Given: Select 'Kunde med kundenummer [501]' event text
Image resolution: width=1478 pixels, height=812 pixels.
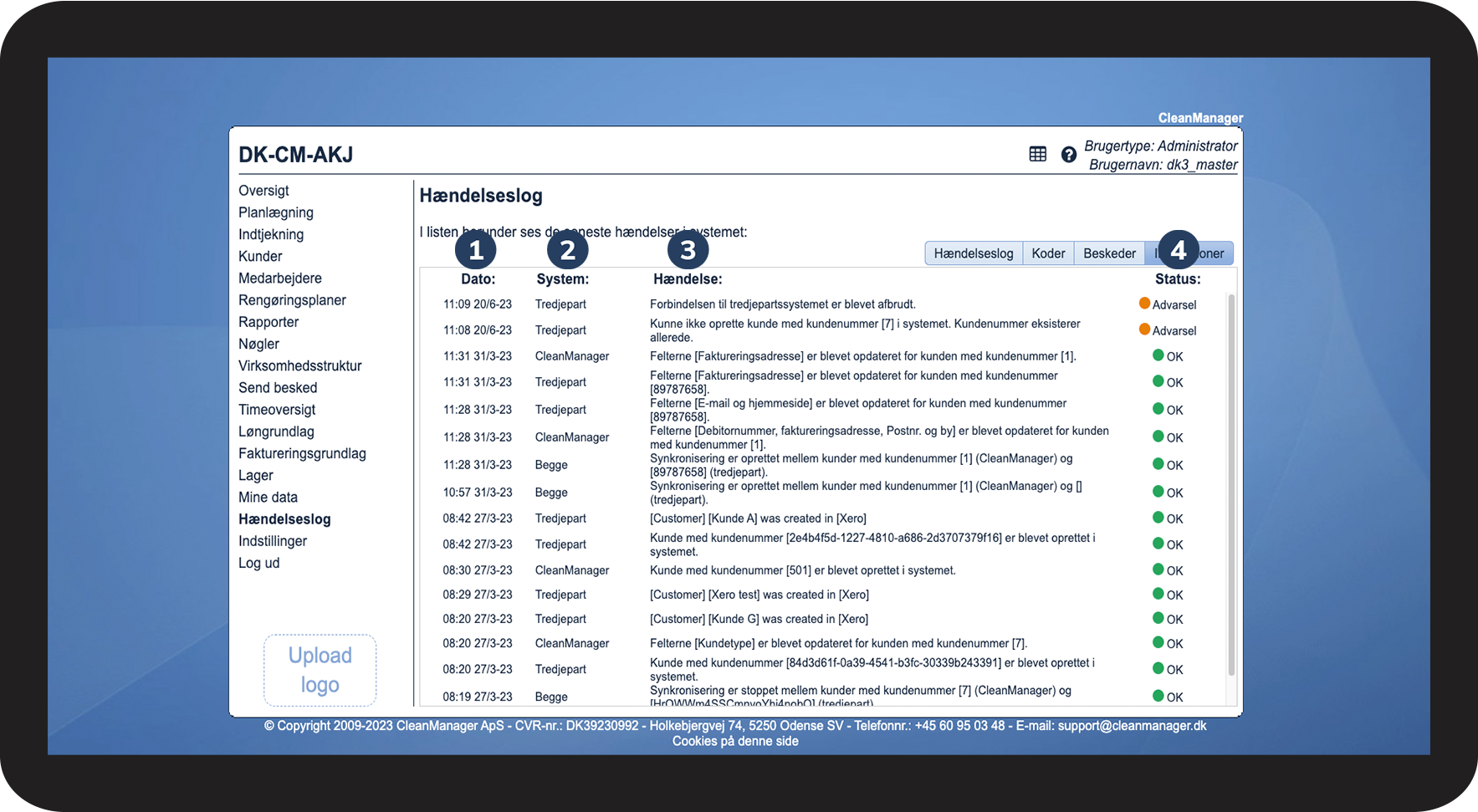Looking at the screenshot, I should pyautogui.click(x=802, y=570).
